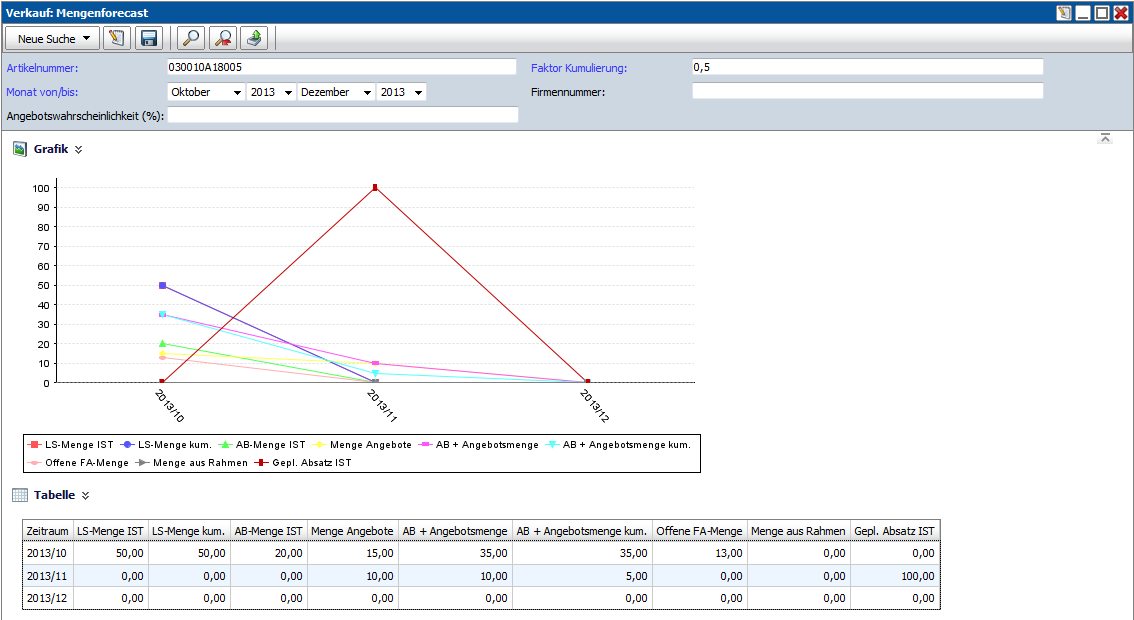Viewport: 1134px width, 620px height.
Task: Click the notepad edit icon in toolbar
Action: coord(117,38)
